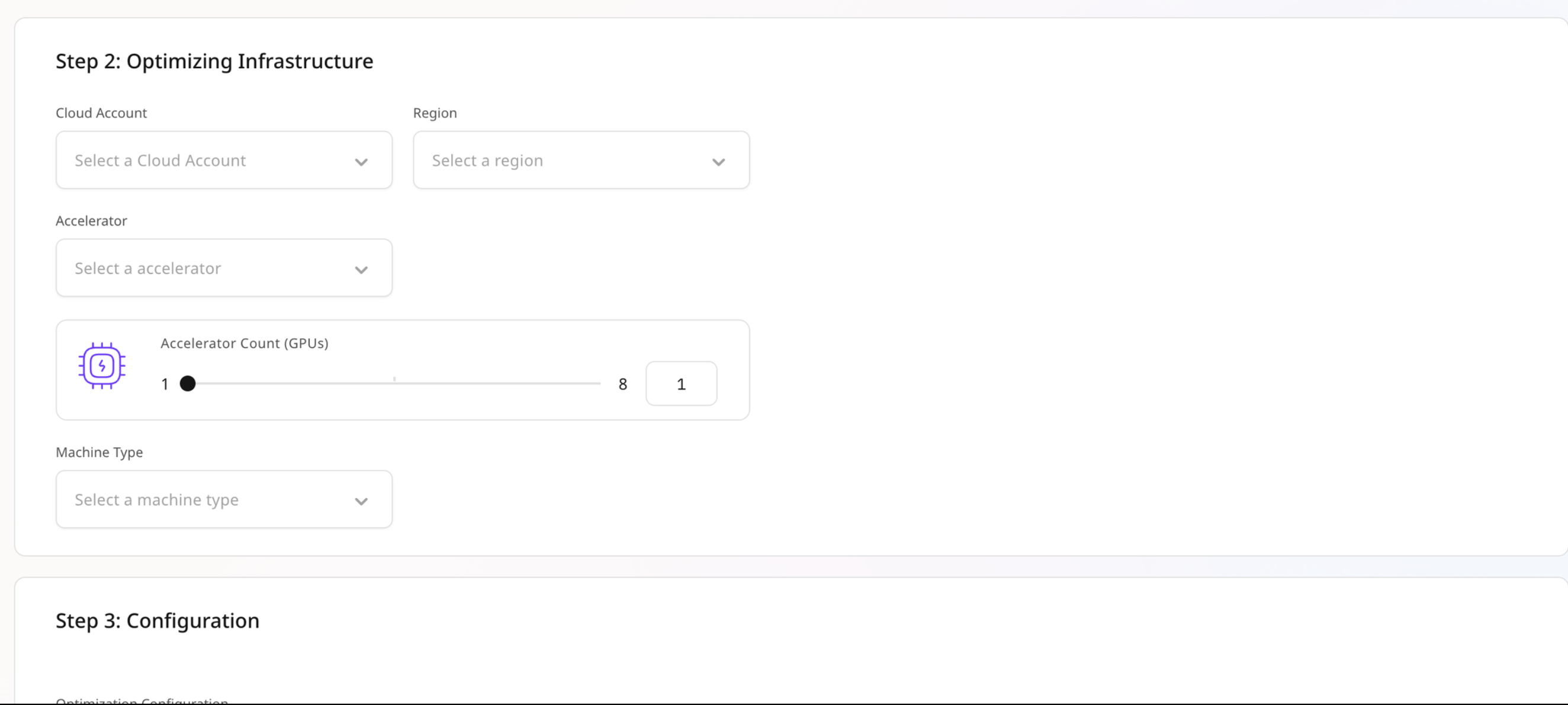
Task: Open the Region selector
Action: (581, 160)
